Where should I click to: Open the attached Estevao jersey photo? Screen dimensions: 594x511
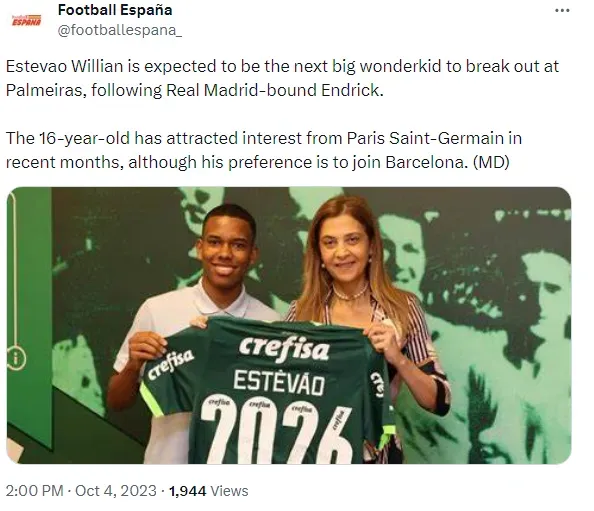289,325
